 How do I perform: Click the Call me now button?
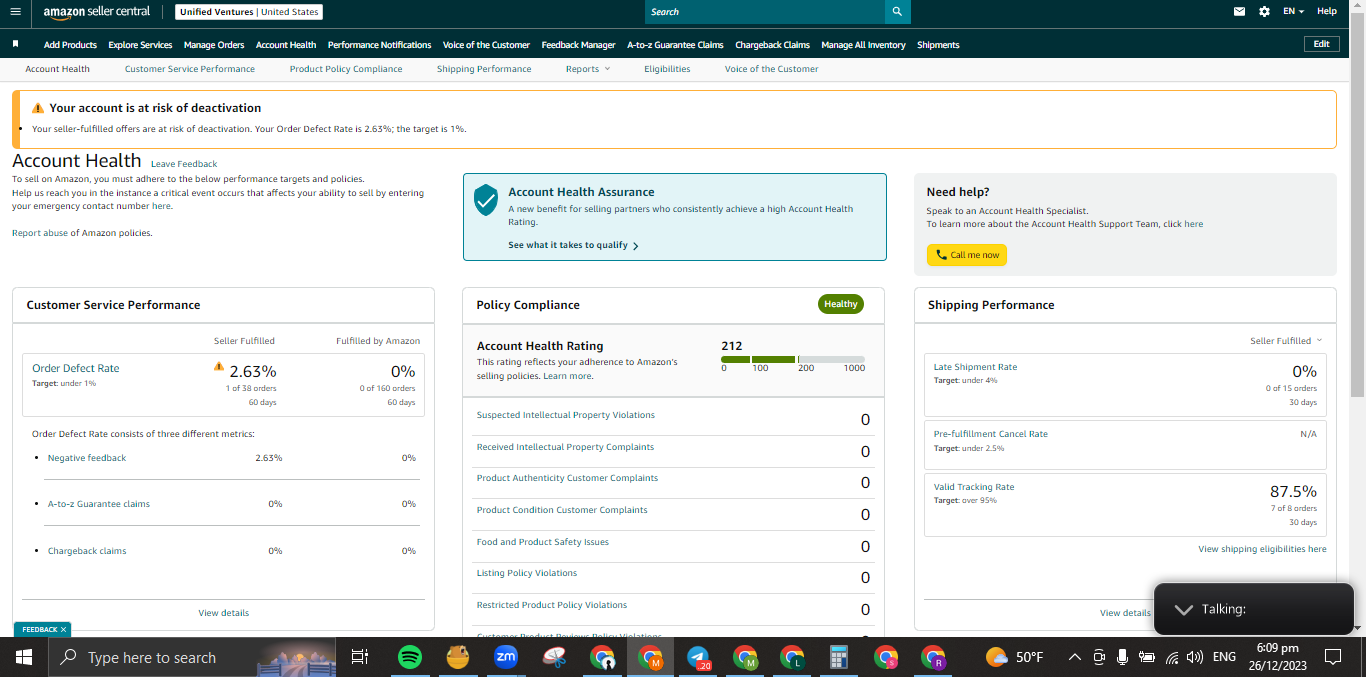(966, 255)
